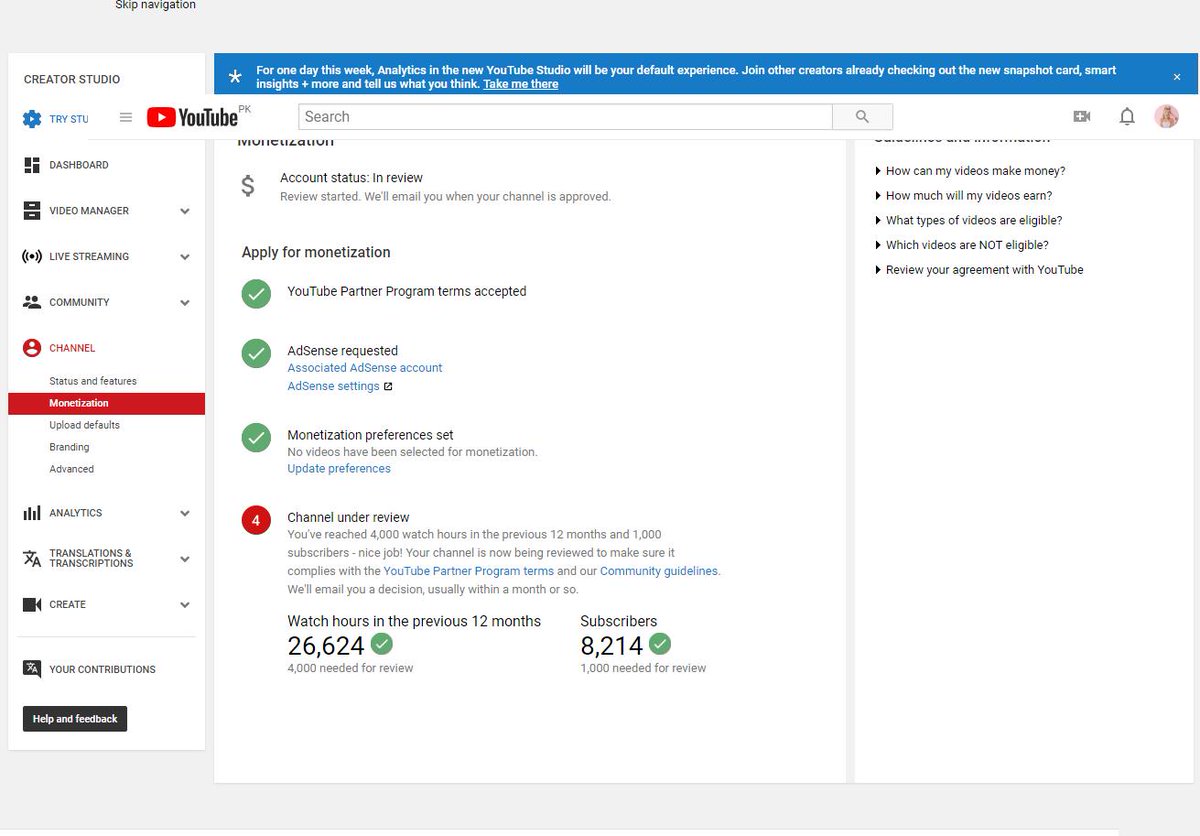Click the green check beside 26,624 watch hours
Image resolution: width=1200 pixels, height=836 pixels.
click(x=381, y=643)
